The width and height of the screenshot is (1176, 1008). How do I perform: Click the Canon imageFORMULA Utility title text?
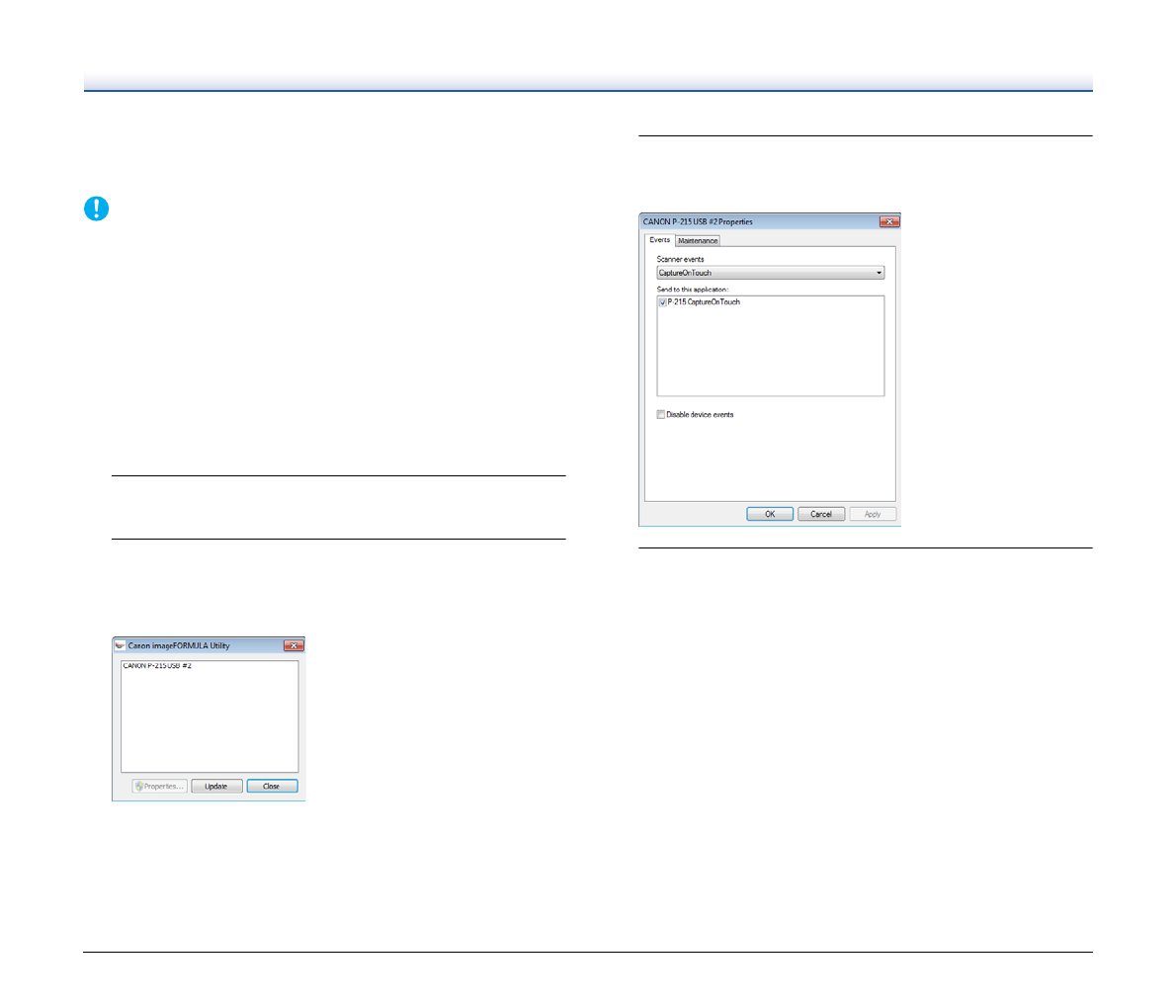click(x=179, y=645)
